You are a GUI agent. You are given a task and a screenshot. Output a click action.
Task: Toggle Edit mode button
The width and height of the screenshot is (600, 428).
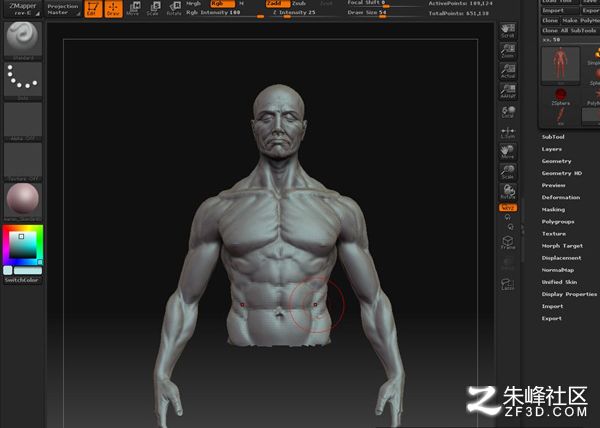(93, 9)
